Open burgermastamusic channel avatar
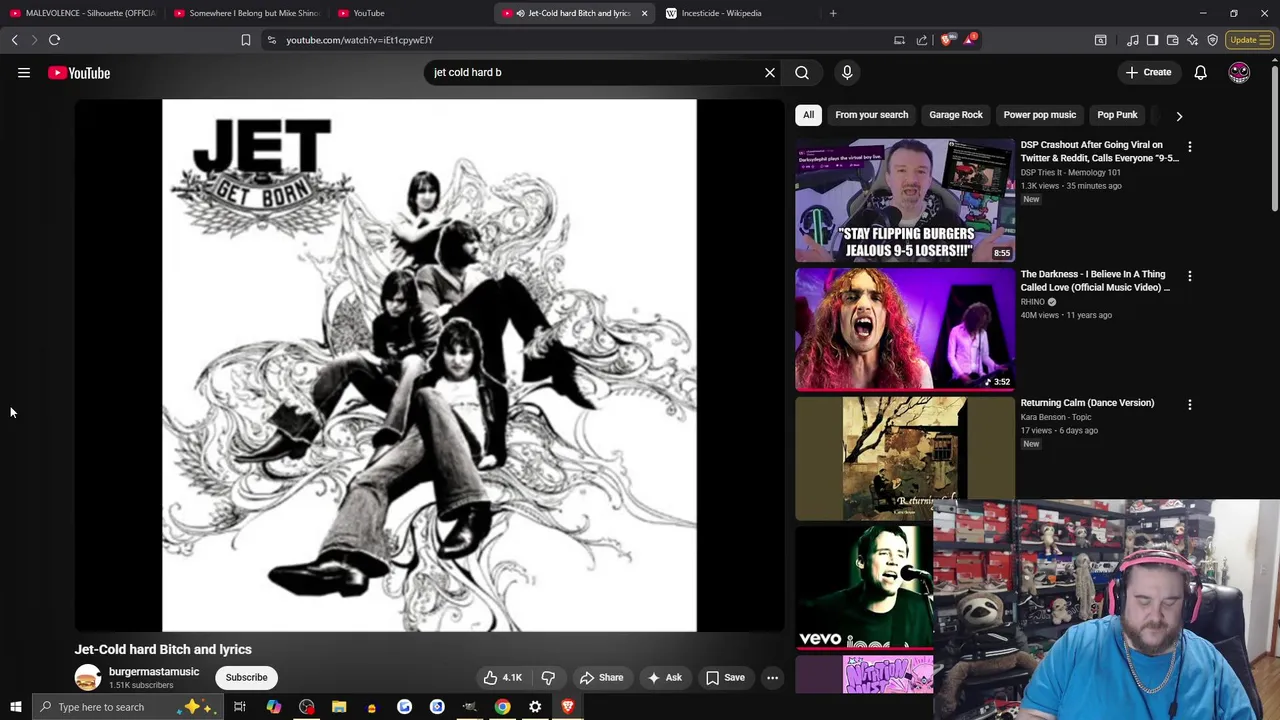Viewport: 1280px width, 720px height. click(88, 677)
